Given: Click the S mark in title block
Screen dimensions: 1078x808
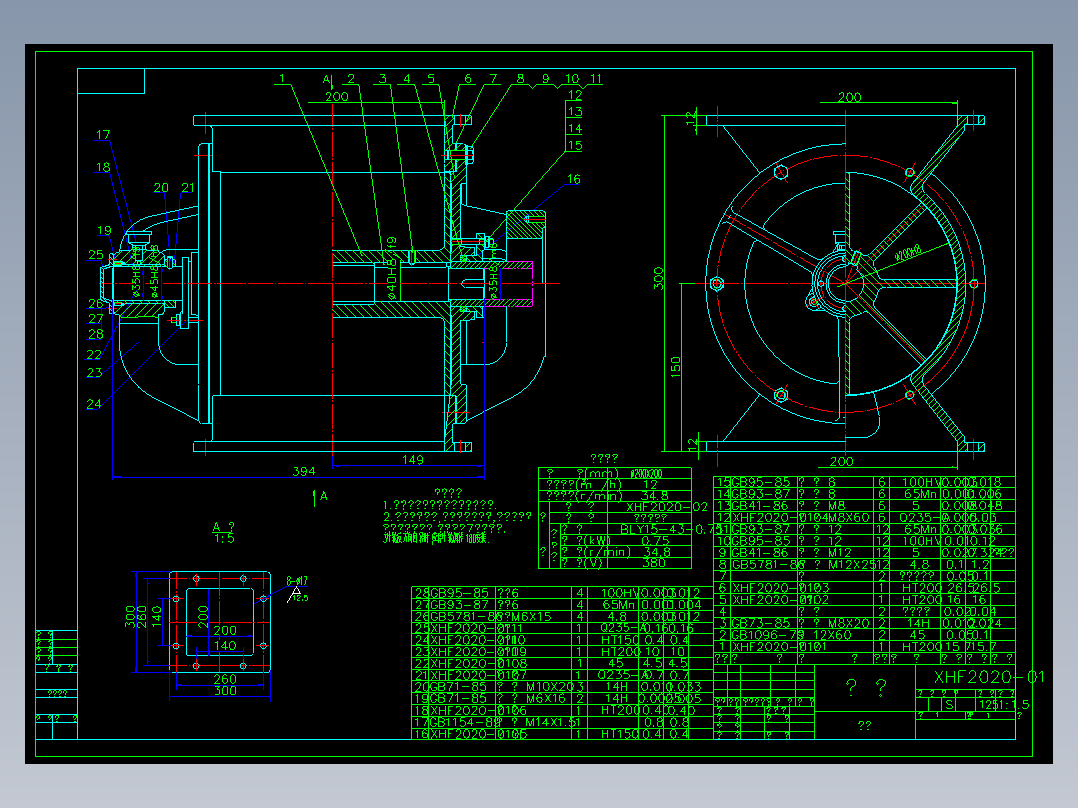Looking at the screenshot, I should coord(949,705).
